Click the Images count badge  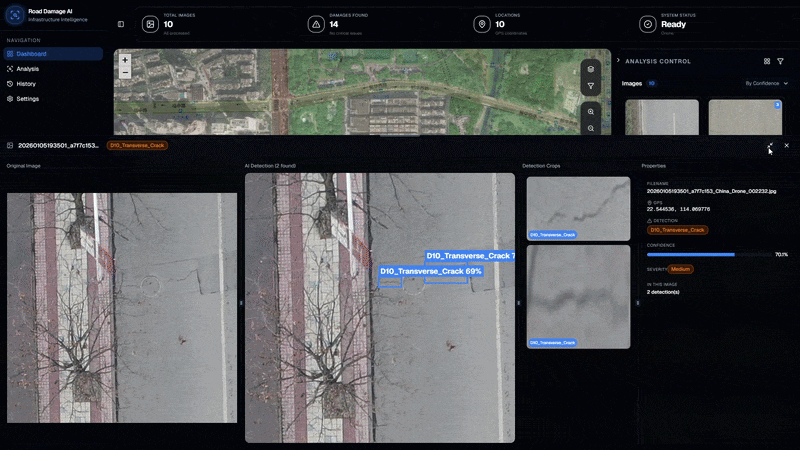tap(652, 83)
